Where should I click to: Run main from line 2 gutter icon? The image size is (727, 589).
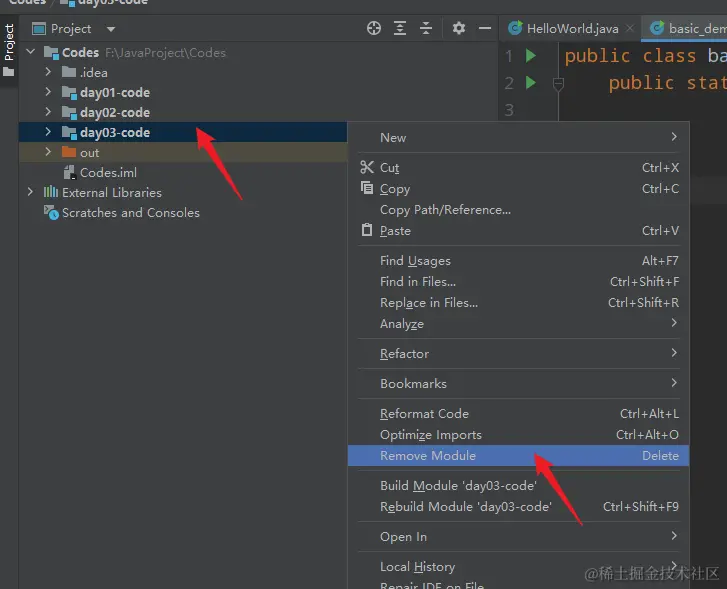pos(530,83)
